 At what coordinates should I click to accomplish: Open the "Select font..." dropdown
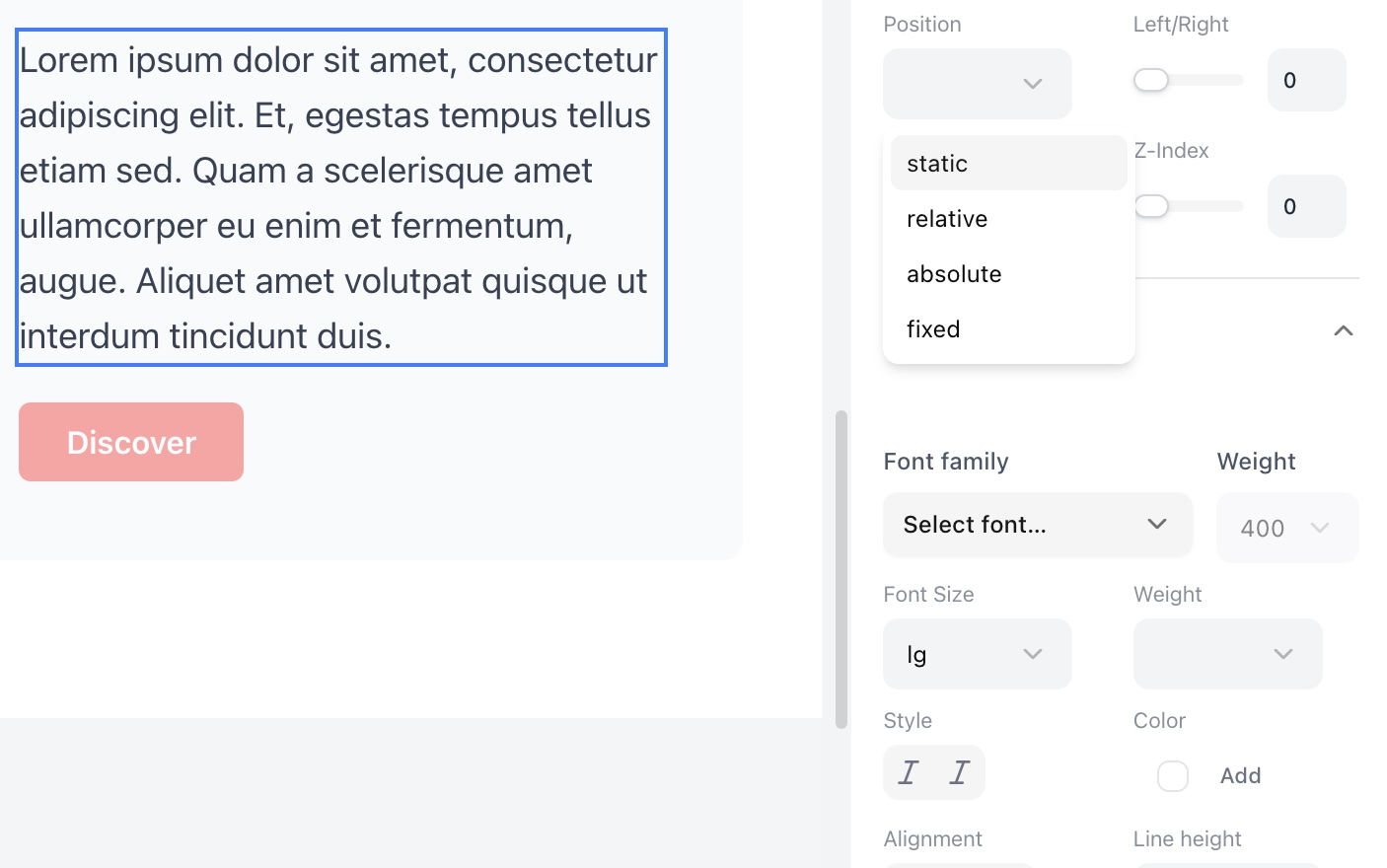(x=1037, y=524)
